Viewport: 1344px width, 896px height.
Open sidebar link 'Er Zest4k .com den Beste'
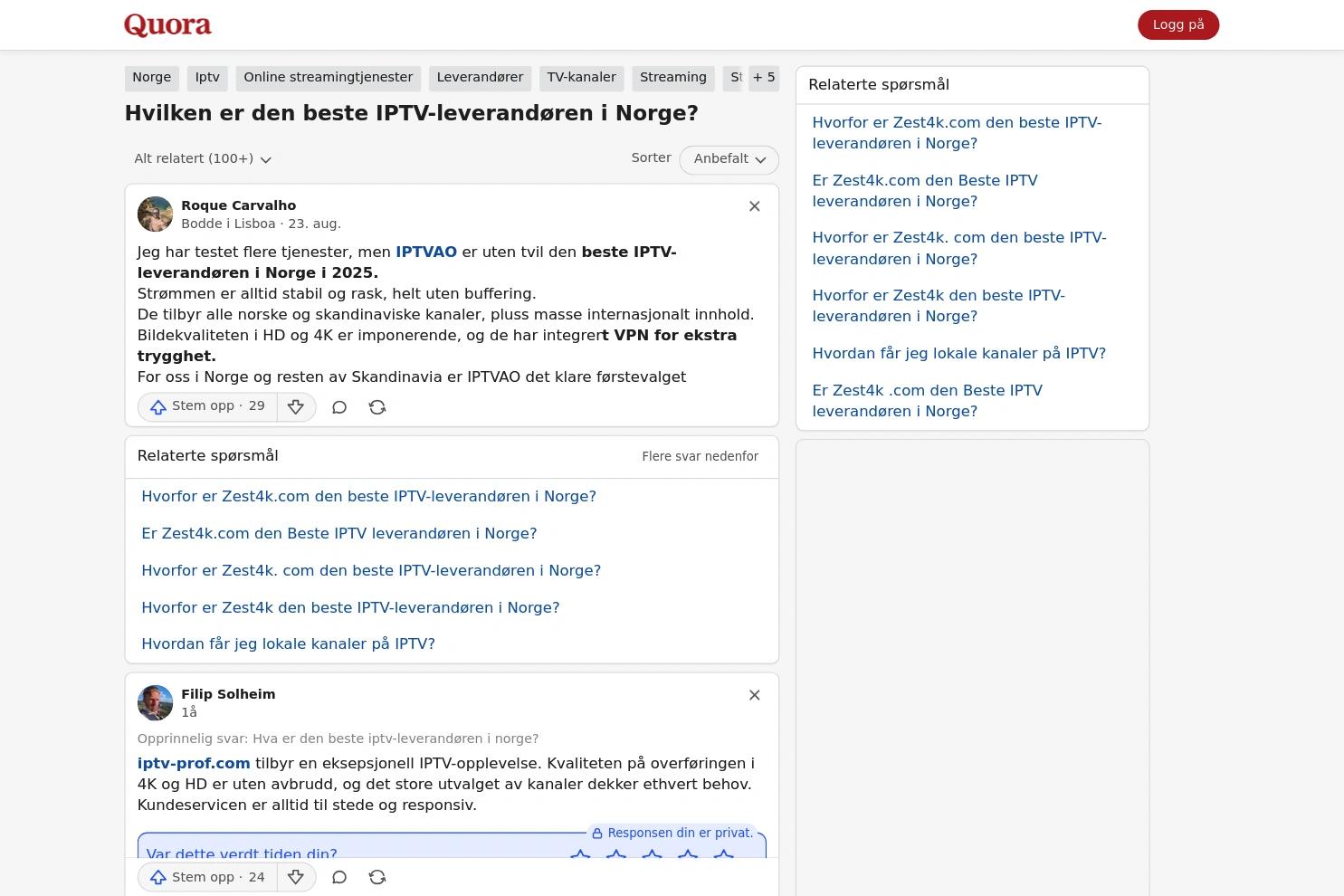pyautogui.click(x=927, y=401)
